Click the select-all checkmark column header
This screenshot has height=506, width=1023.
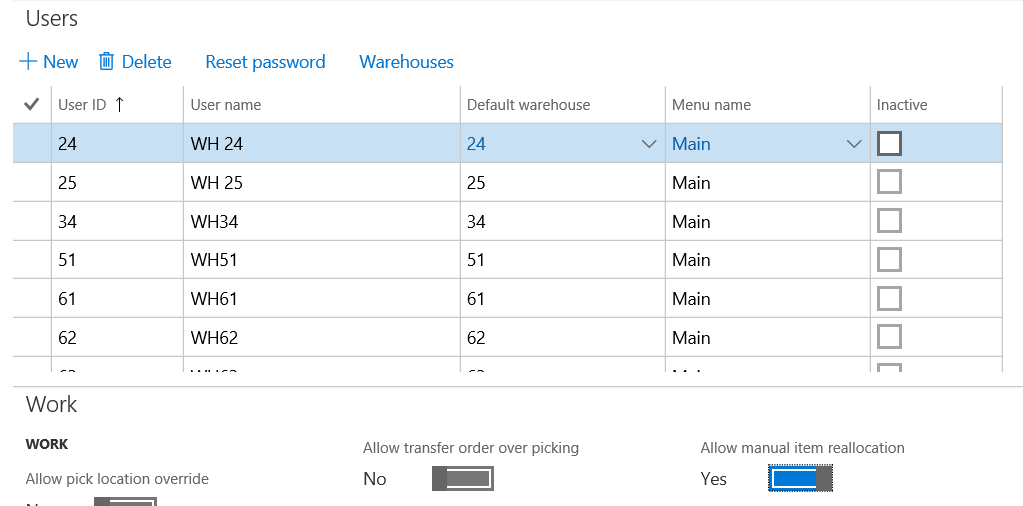tap(31, 104)
